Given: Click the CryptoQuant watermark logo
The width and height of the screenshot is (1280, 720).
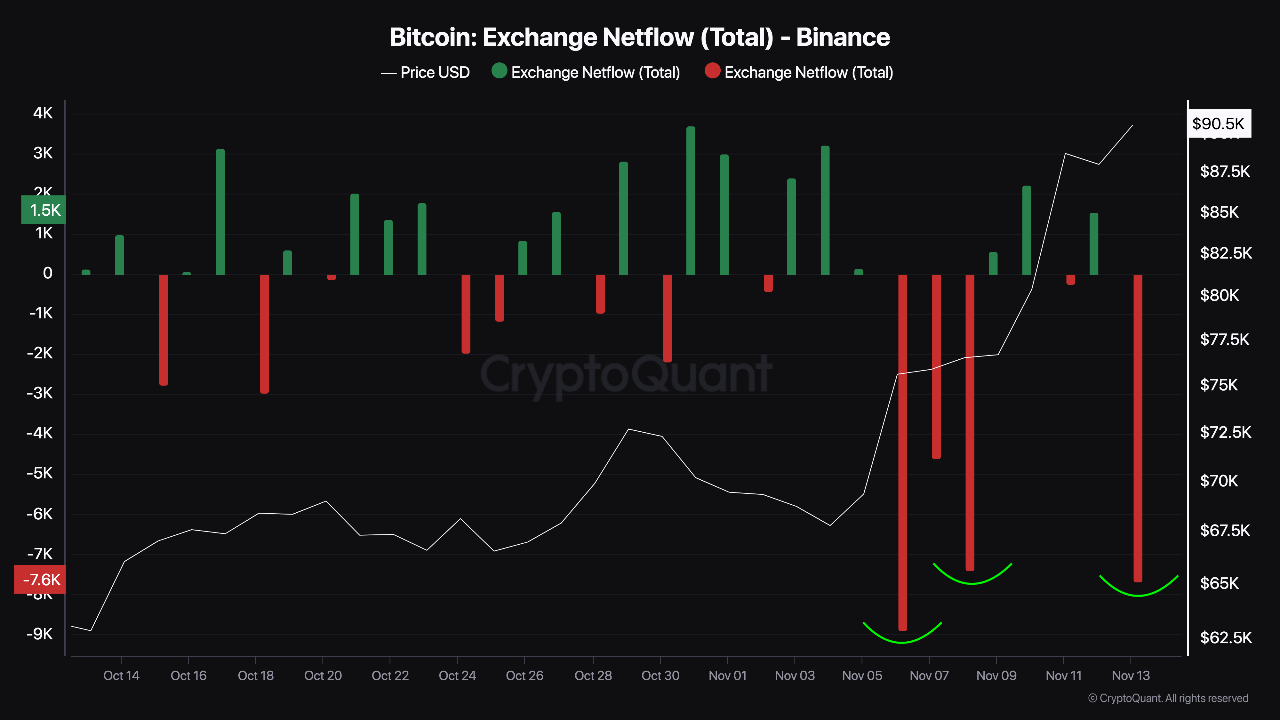Looking at the screenshot, I should coord(626,375).
